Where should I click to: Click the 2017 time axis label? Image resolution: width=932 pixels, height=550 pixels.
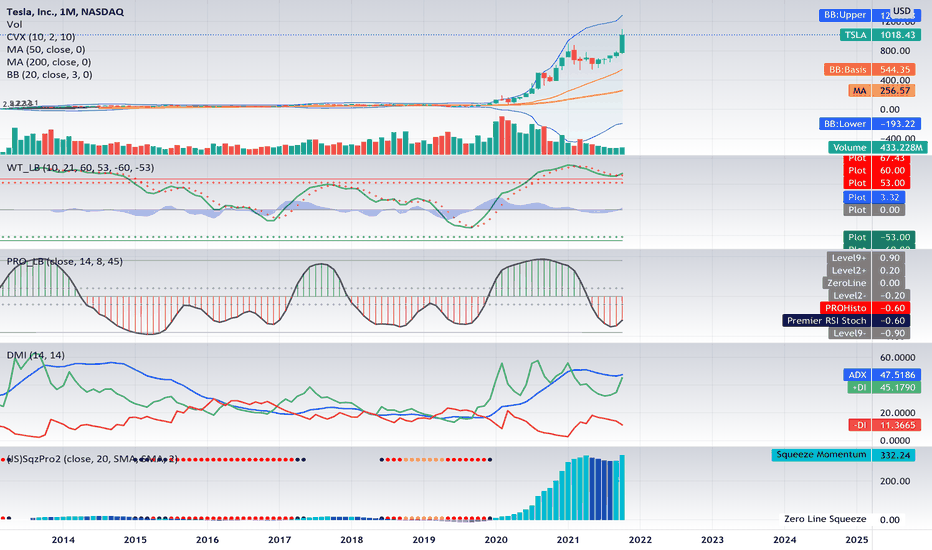click(279, 540)
